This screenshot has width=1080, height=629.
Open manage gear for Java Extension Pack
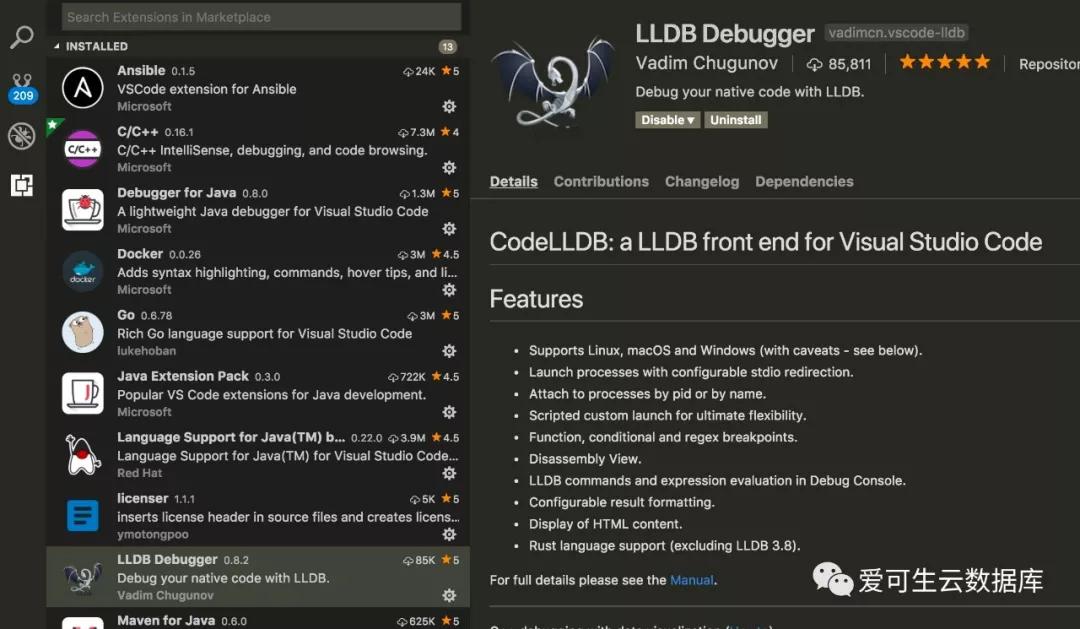point(449,412)
